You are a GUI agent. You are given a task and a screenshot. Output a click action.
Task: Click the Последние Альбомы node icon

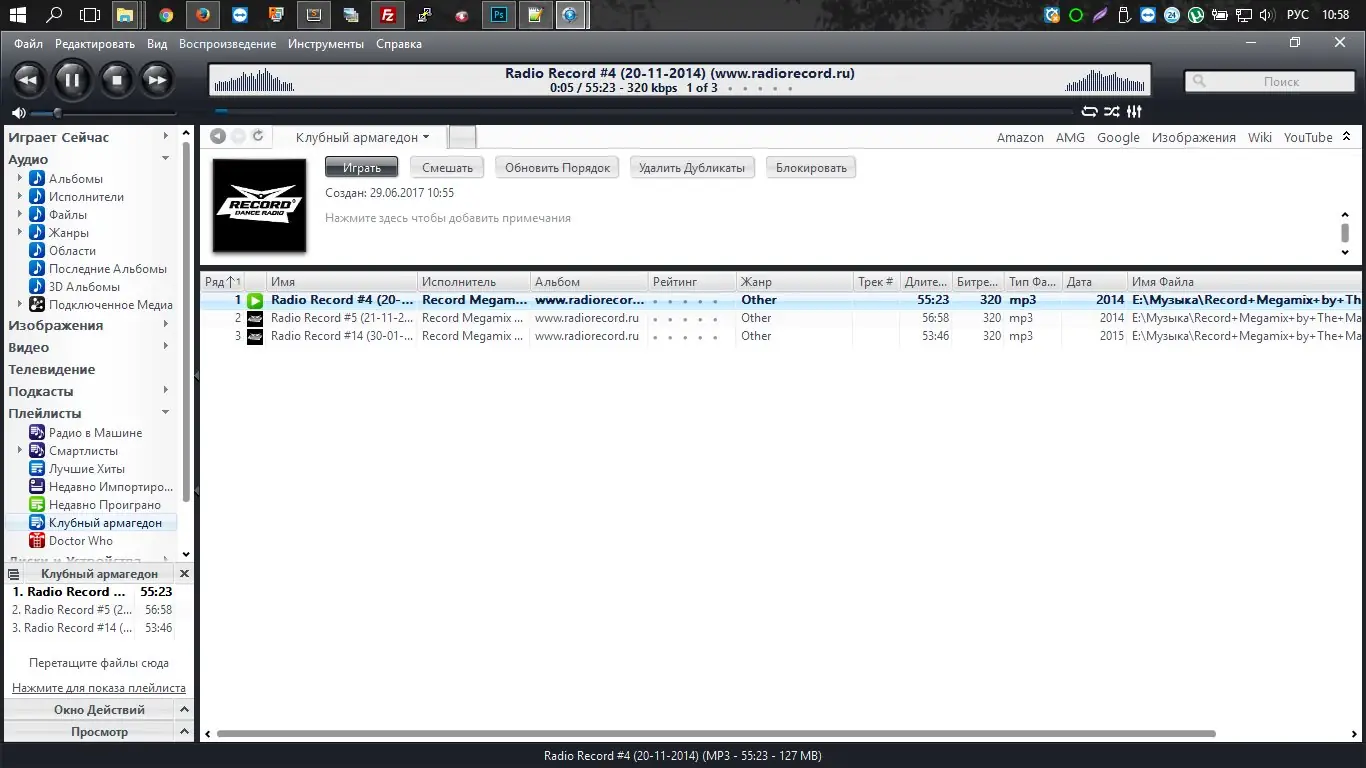point(37,269)
